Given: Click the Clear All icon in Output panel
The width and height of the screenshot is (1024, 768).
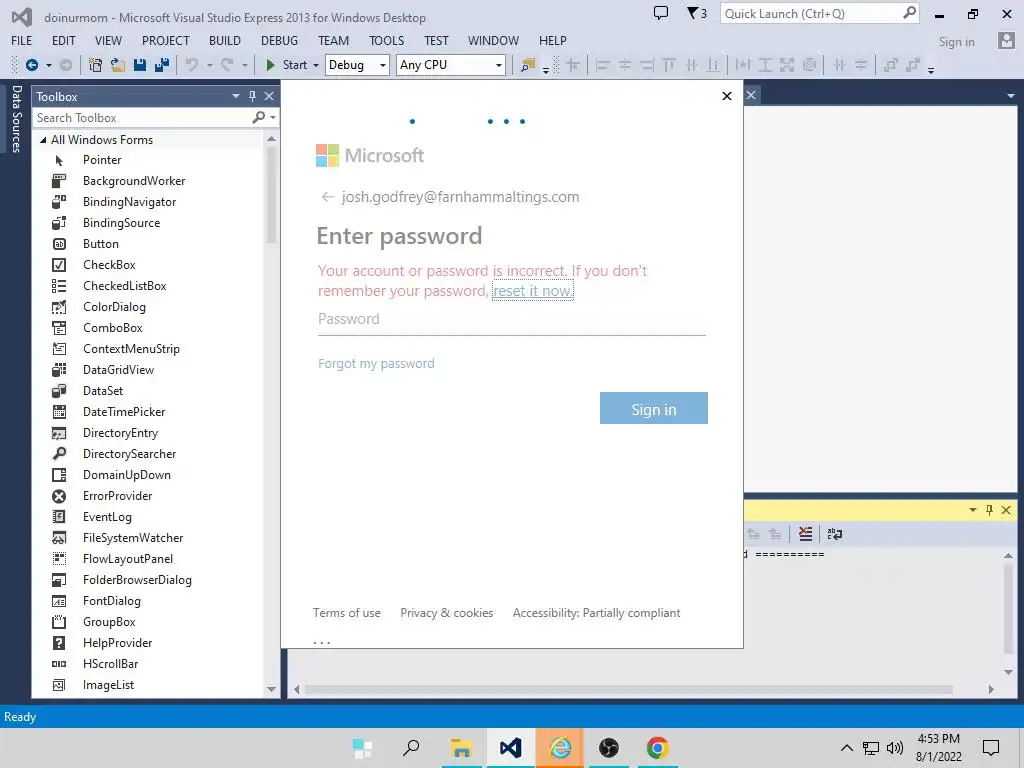Looking at the screenshot, I should [x=806, y=534].
